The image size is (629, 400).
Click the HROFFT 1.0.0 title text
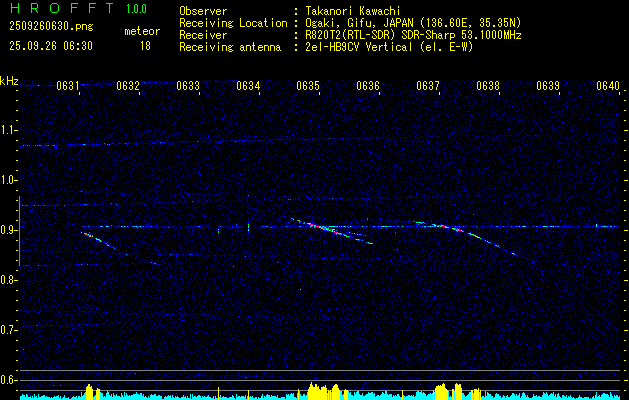[78, 8]
